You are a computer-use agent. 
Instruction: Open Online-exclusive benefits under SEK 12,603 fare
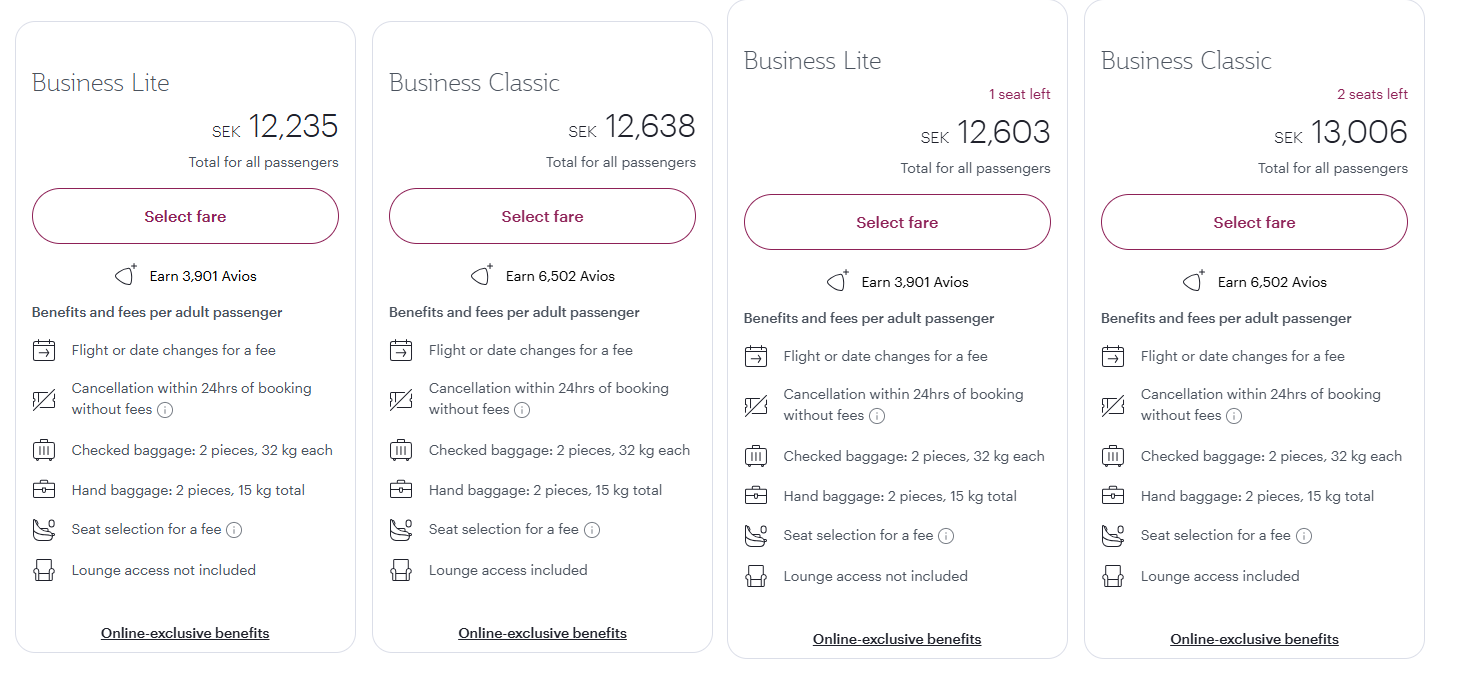click(897, 639)
